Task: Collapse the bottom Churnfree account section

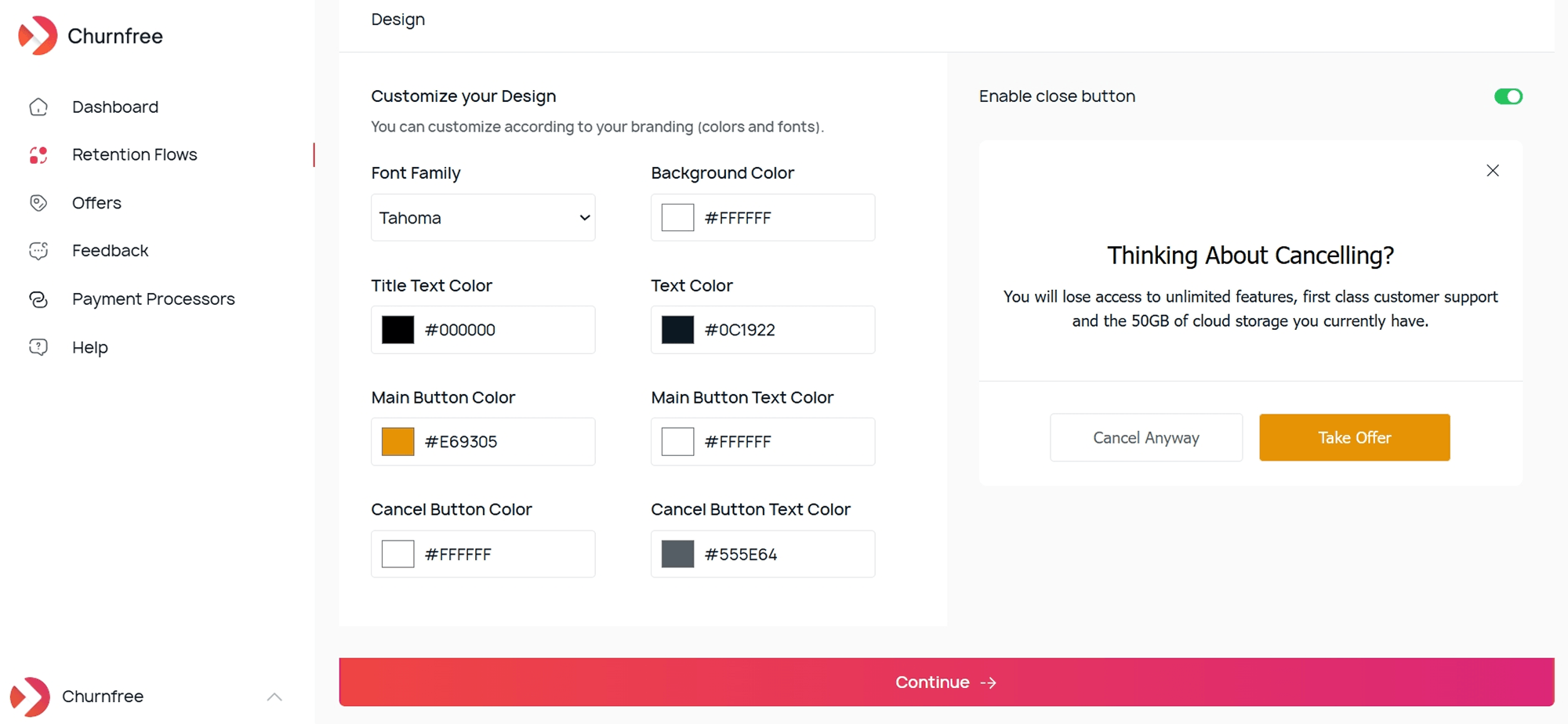Action: point(274,696)
